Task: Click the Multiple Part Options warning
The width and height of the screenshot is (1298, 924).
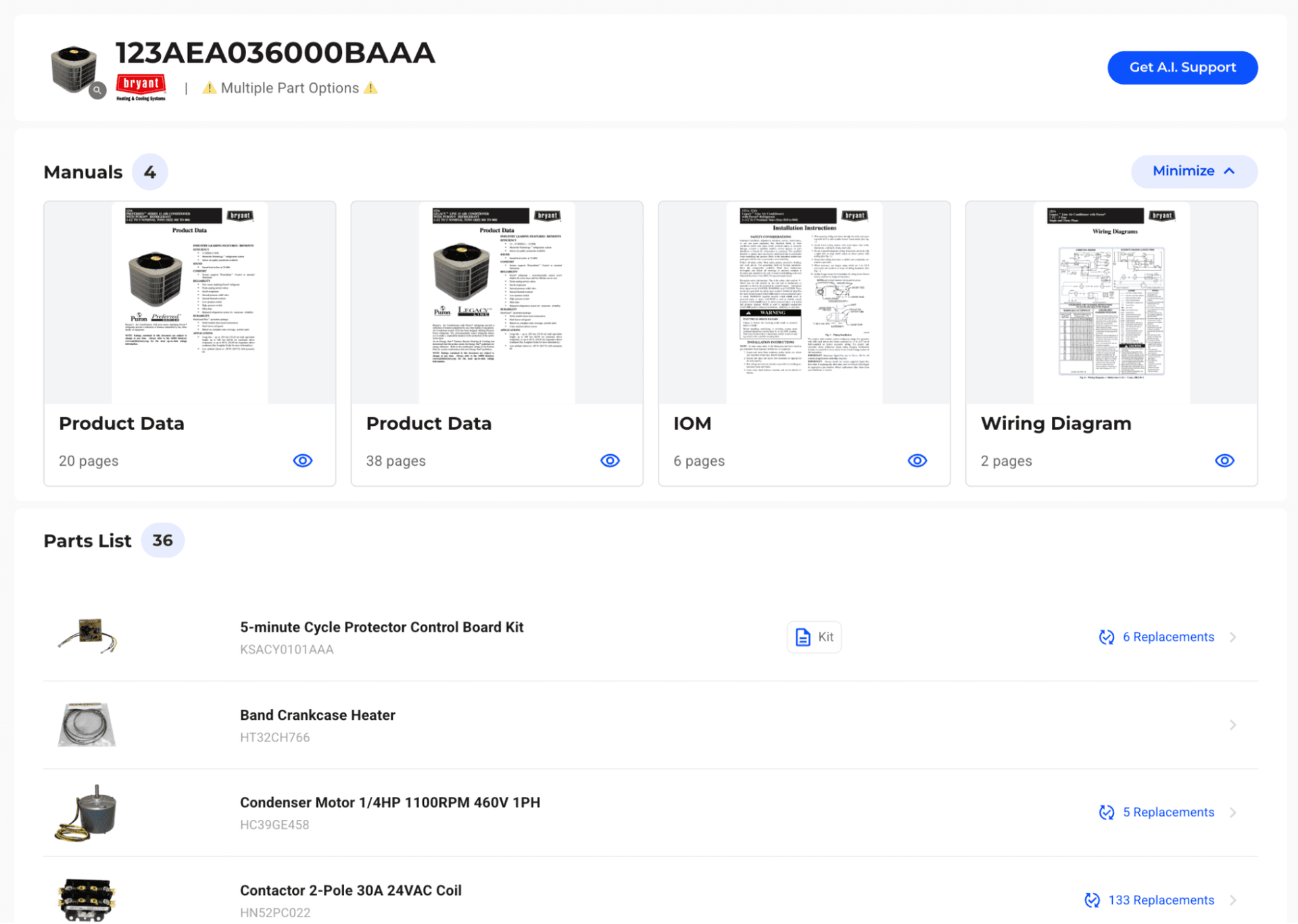Action: tap(289, 89)
